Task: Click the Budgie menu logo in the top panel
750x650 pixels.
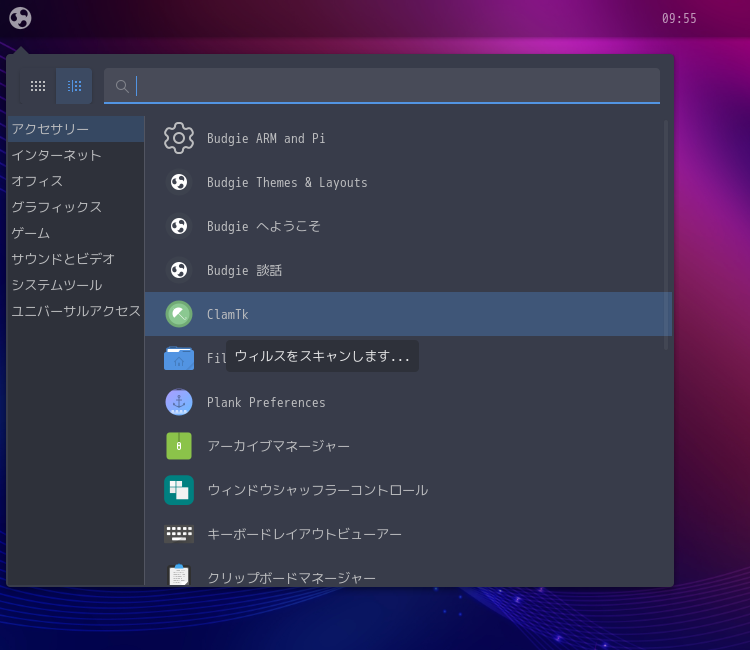Action: (20, 18)
